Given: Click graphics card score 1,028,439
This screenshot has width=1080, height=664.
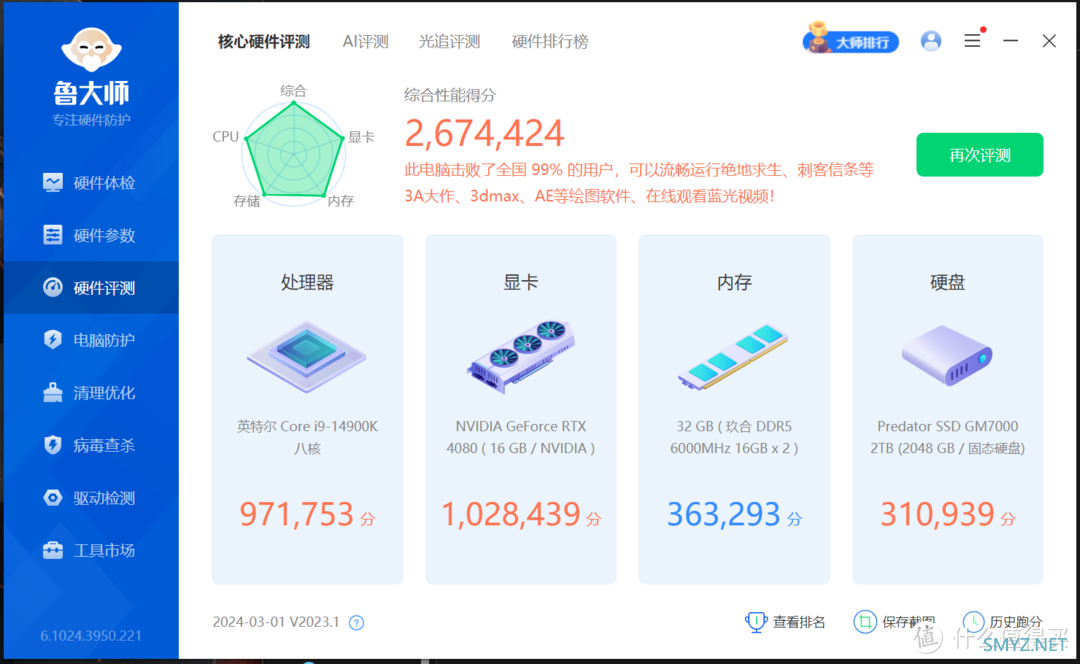Looking at the screenshot, I should click(511, 515).
